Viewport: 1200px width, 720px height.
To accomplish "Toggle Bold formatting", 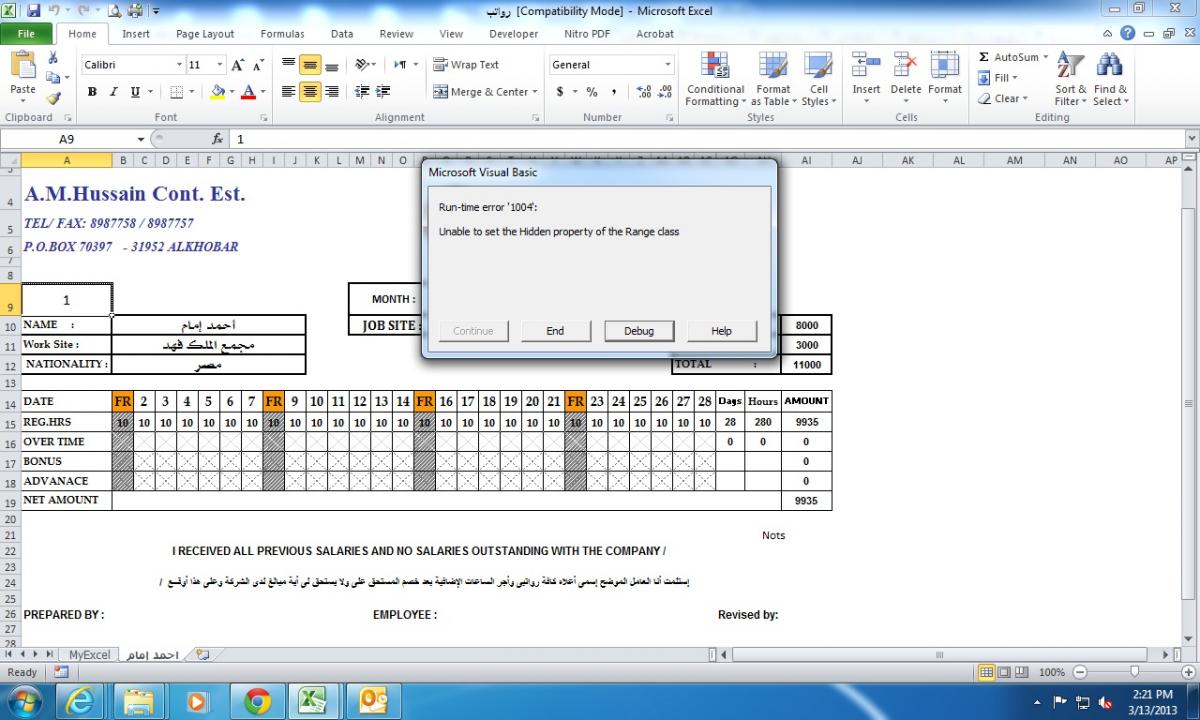I will (x=92, y=92).
